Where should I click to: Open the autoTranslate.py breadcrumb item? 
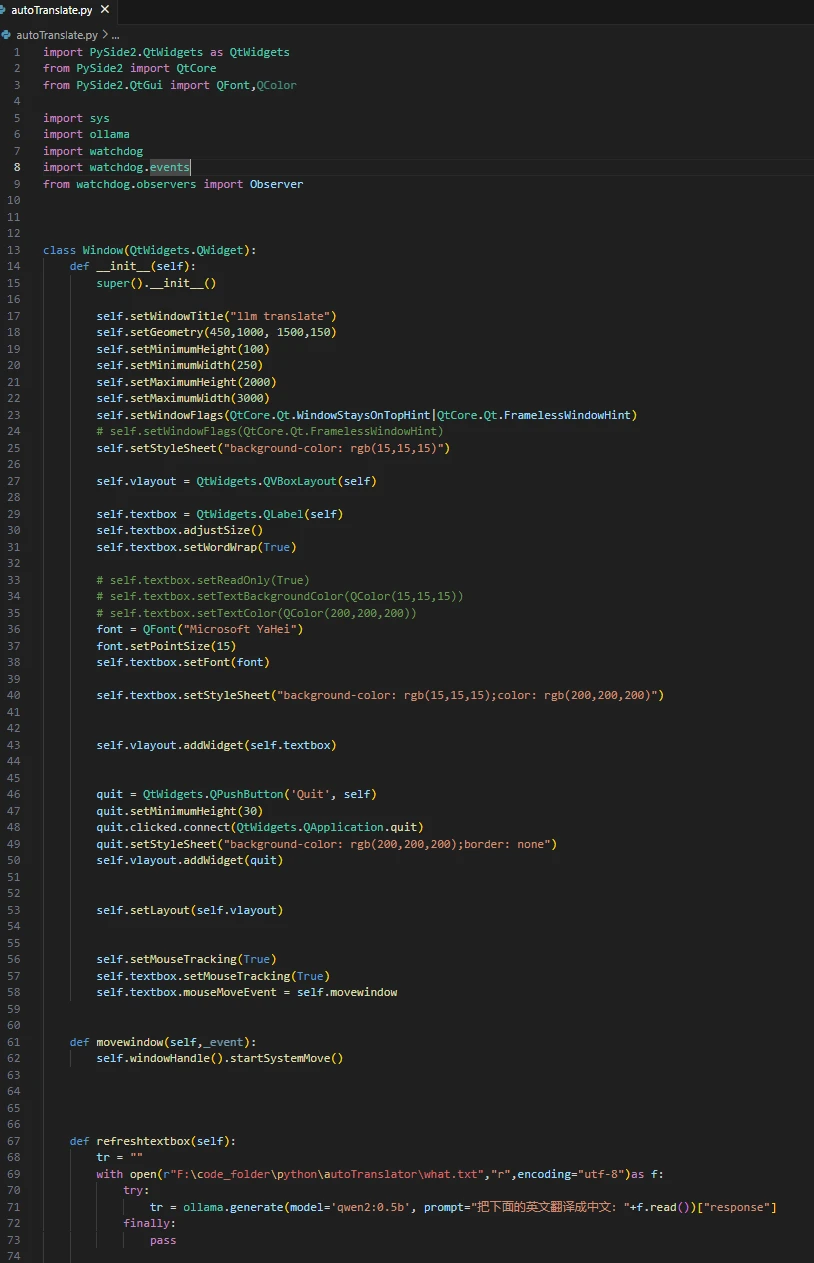click(x=56, y=34)
